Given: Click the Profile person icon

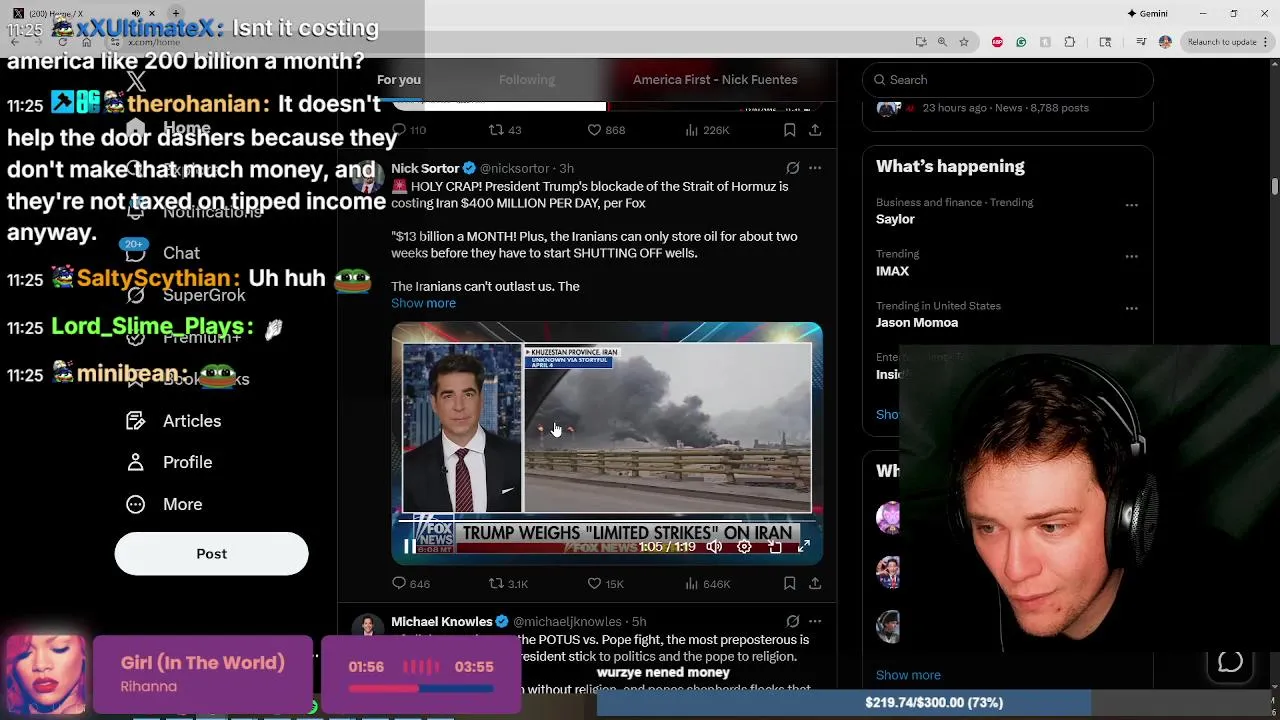Looking at the screenshot, I should pyautogui.click(x=136, y=462).
